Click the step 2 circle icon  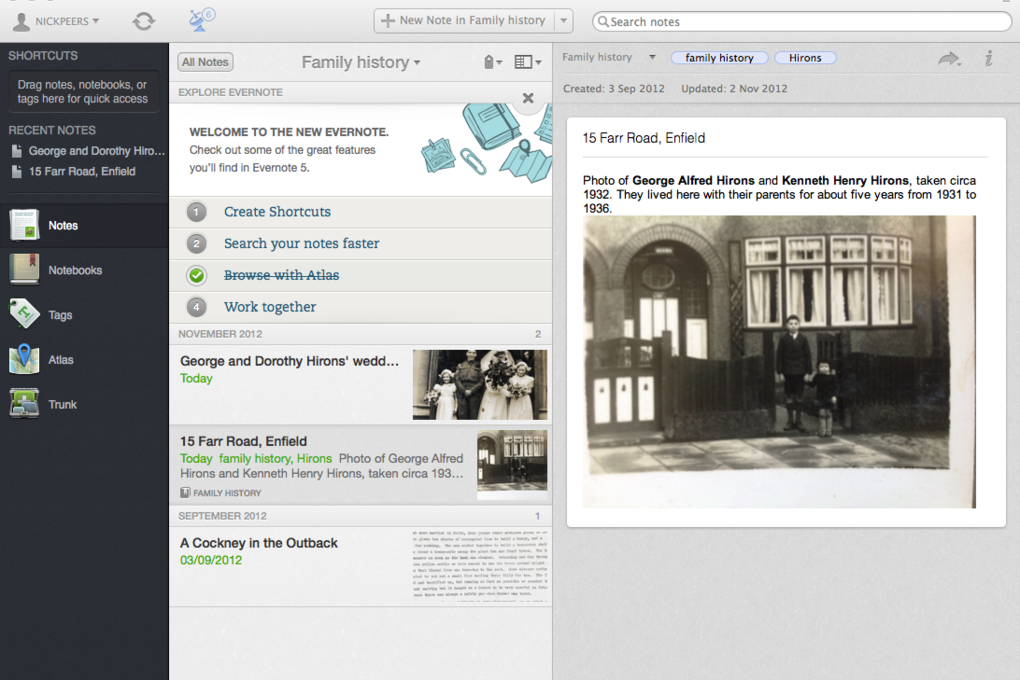[196, 243]
